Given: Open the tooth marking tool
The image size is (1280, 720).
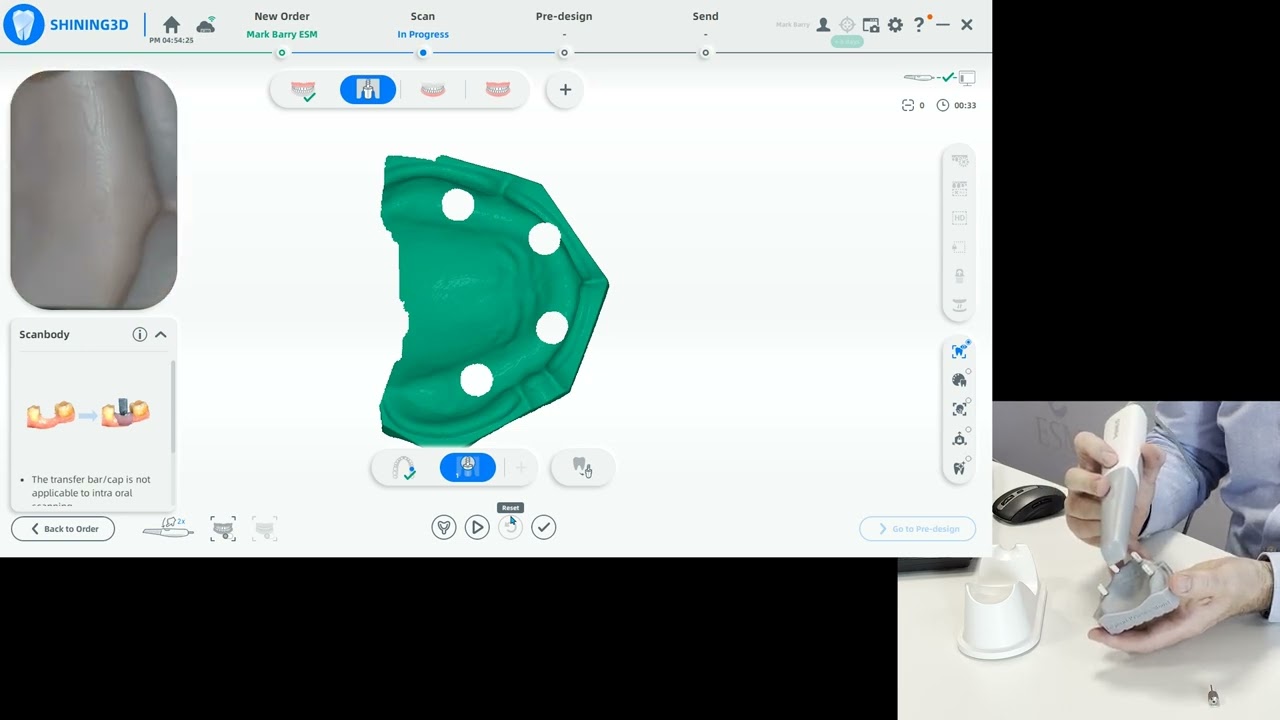Looking at the screenshot, I should click(x=582, y=468).
